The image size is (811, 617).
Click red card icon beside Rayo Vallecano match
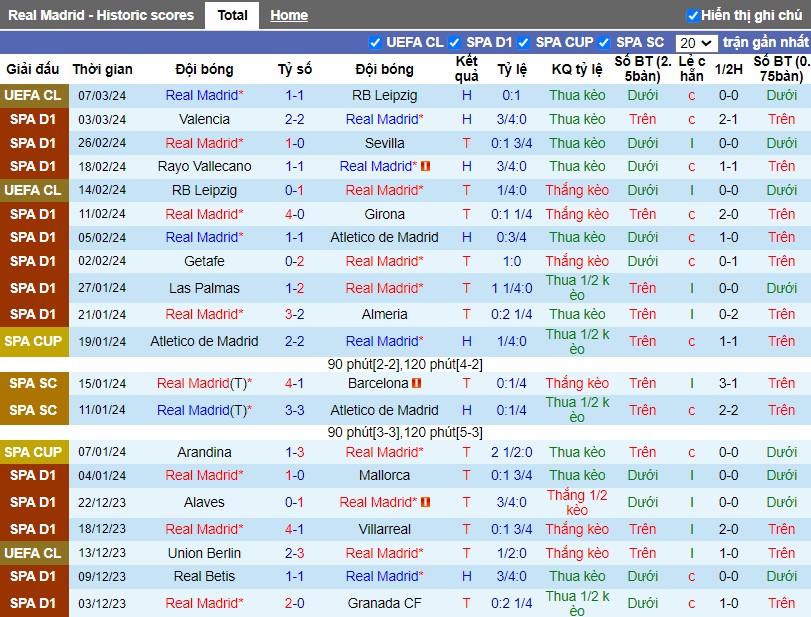(x=426, y=167)
